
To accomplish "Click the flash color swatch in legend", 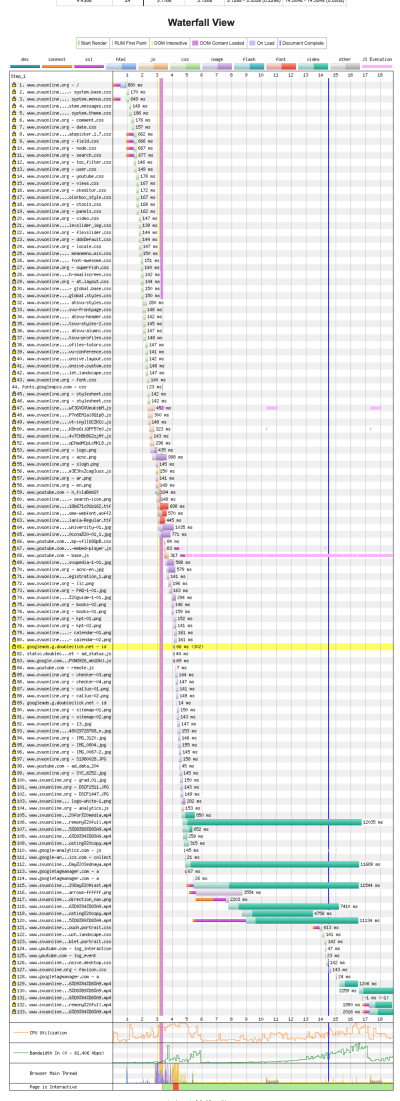I will [x=248, y=66].
